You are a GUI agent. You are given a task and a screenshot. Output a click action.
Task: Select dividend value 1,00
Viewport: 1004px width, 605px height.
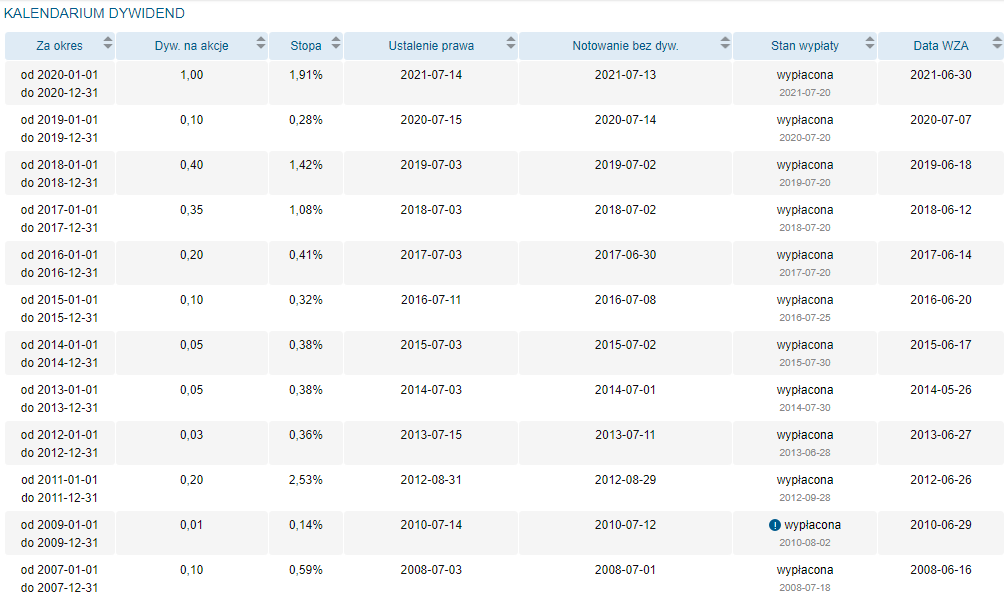click(191, 75)
